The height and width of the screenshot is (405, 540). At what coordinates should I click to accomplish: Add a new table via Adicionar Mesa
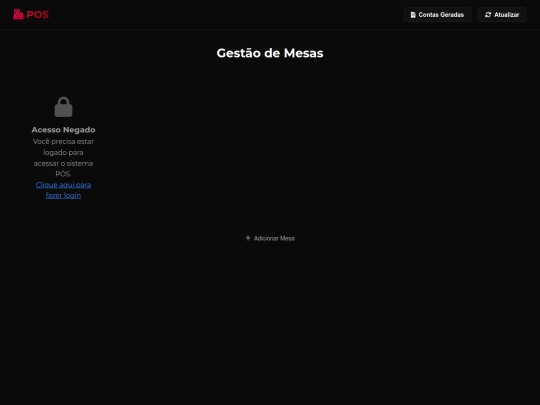(x=270, y=238)
